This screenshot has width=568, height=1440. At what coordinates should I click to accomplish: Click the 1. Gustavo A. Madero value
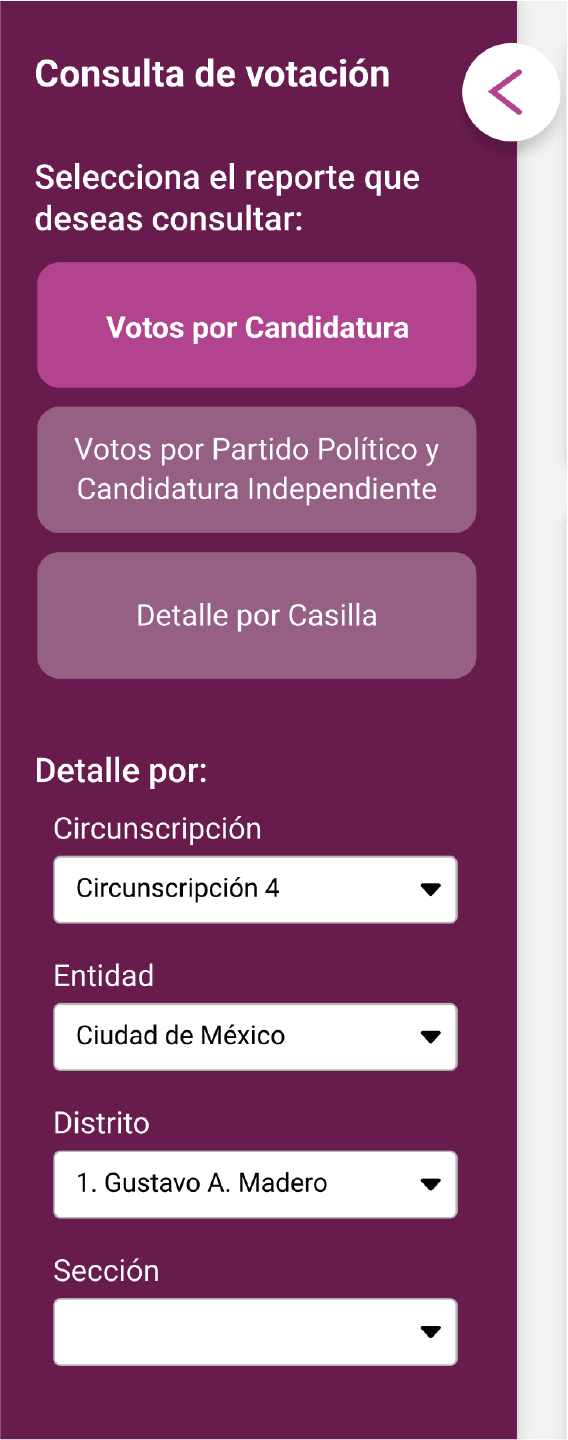click(202, 1183)
